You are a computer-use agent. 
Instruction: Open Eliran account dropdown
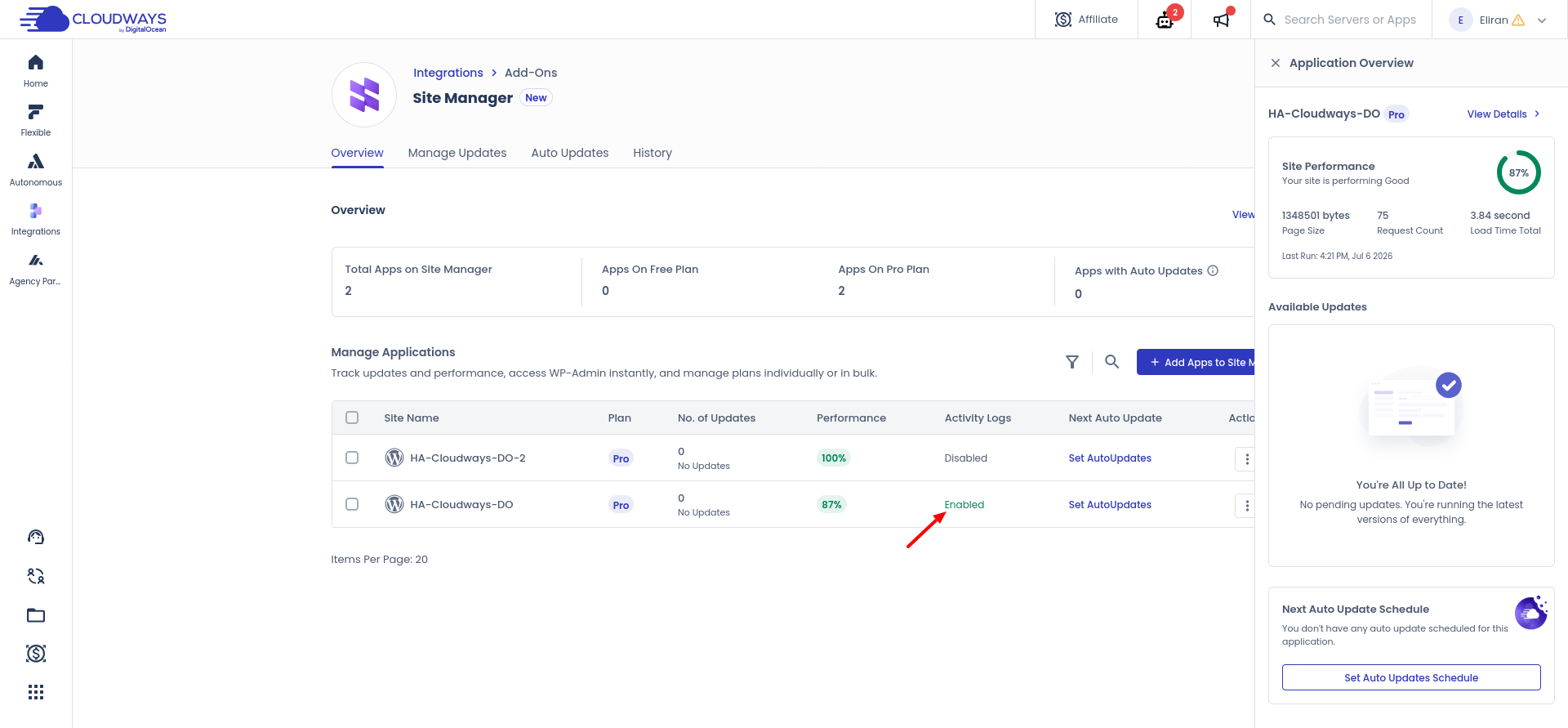[1499, 20]
